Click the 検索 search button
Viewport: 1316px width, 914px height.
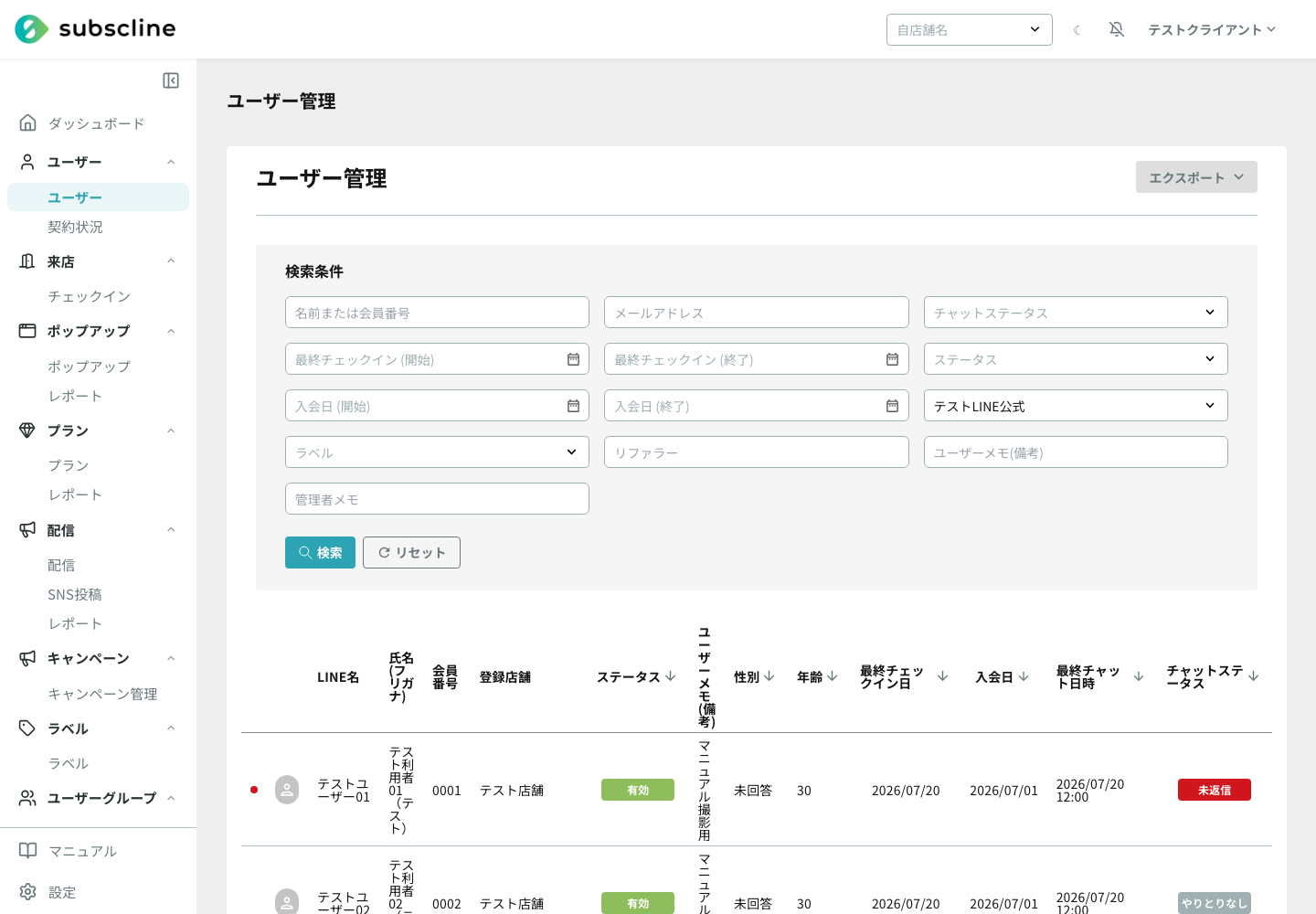320,552
